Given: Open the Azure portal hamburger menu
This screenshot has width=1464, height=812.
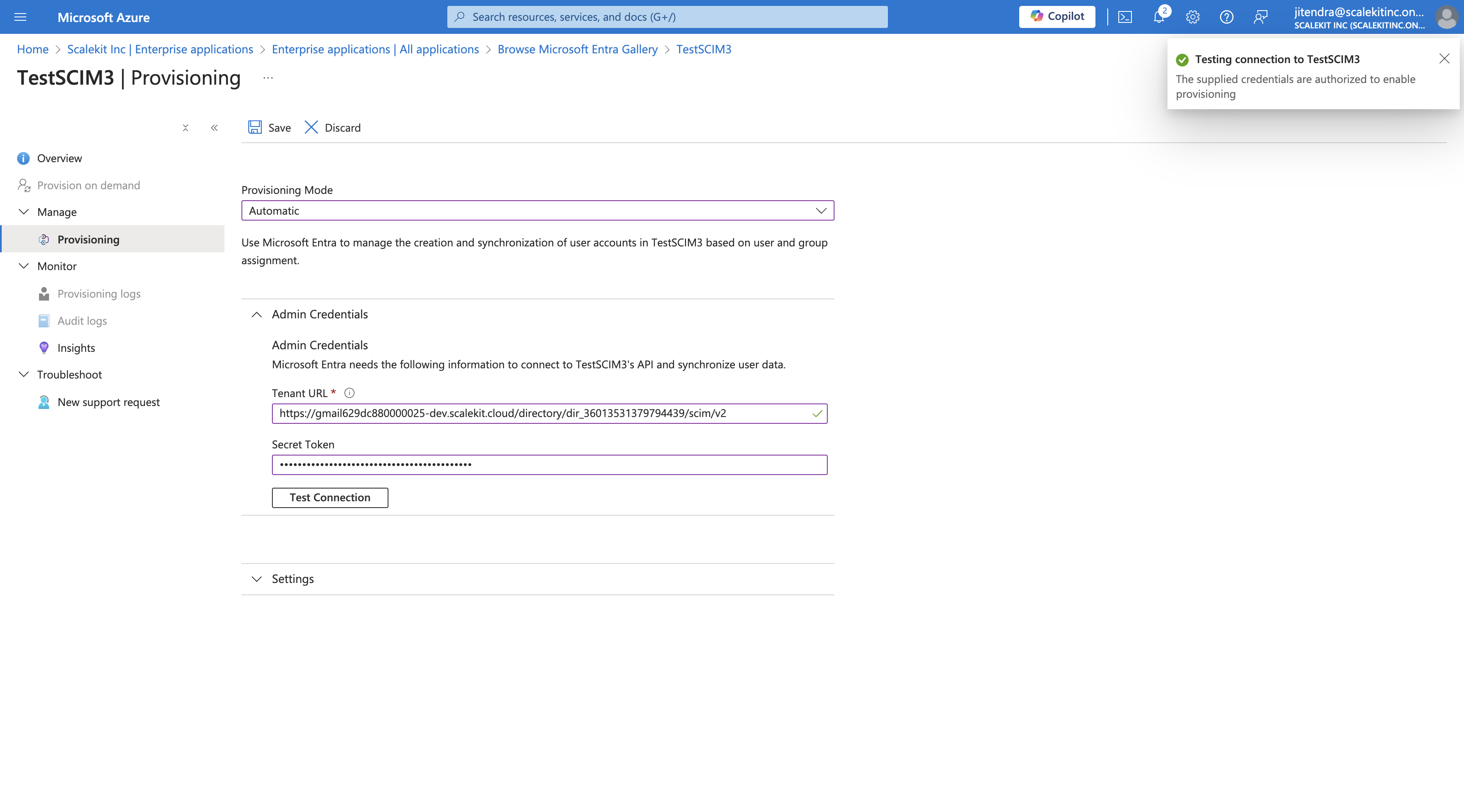Looking at the screenshot, I should click(20, 17).
